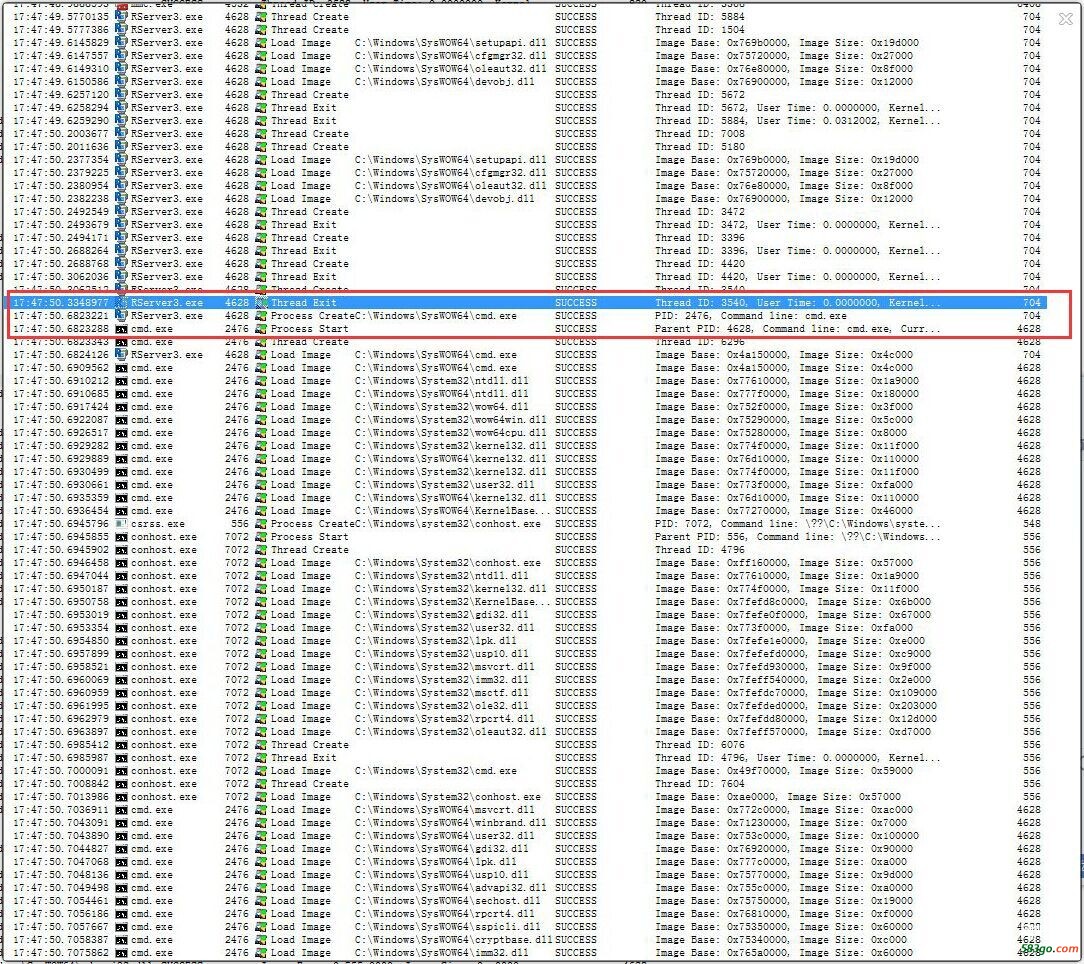
Task: Click conhost.exe icon in mscttf.dll row at 17:47:50.6960959
Action: (122, 693)
